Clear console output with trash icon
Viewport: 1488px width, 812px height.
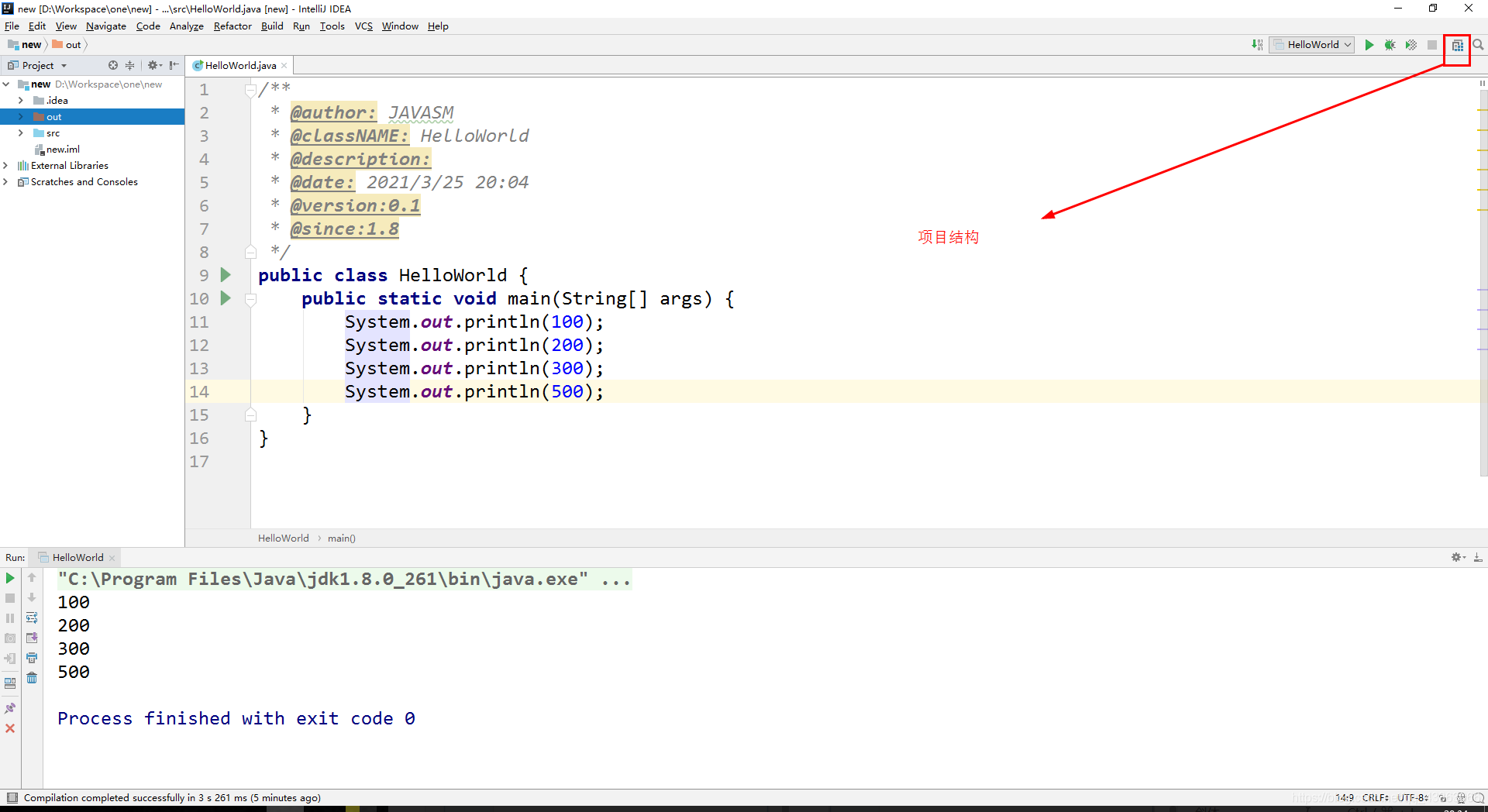(32, 678)
